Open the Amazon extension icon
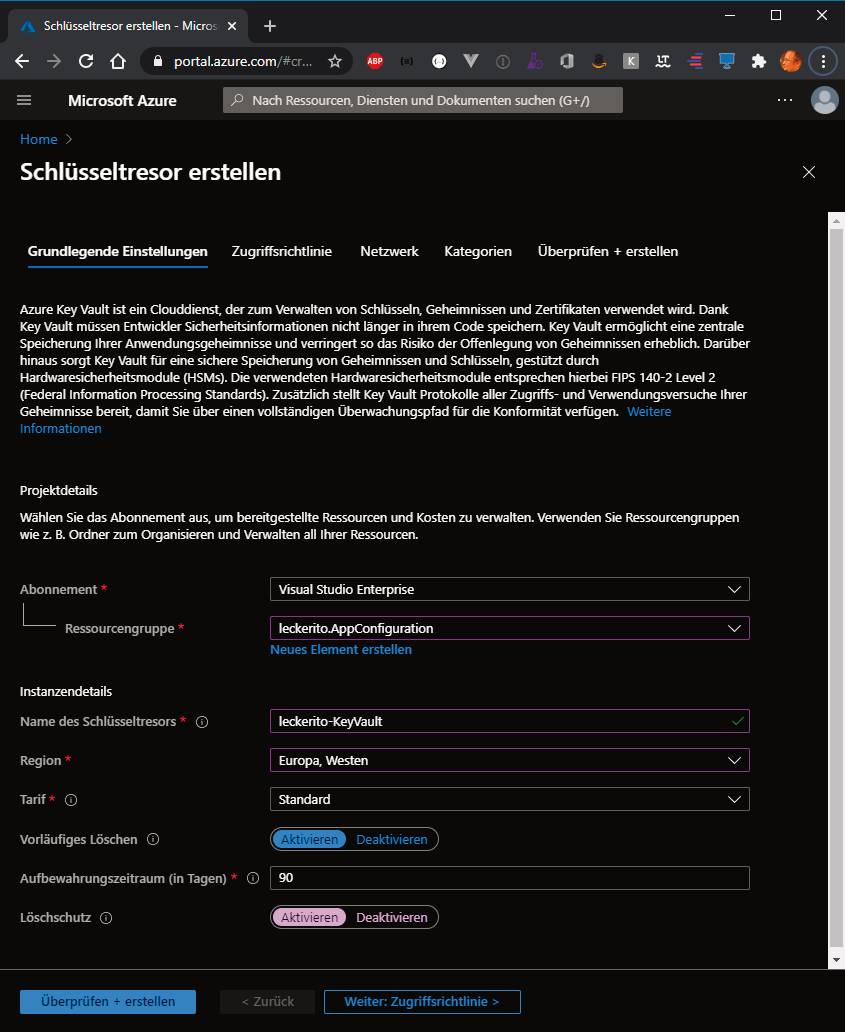The width and height of the screenshot is (845, 1032). (599, 61)
